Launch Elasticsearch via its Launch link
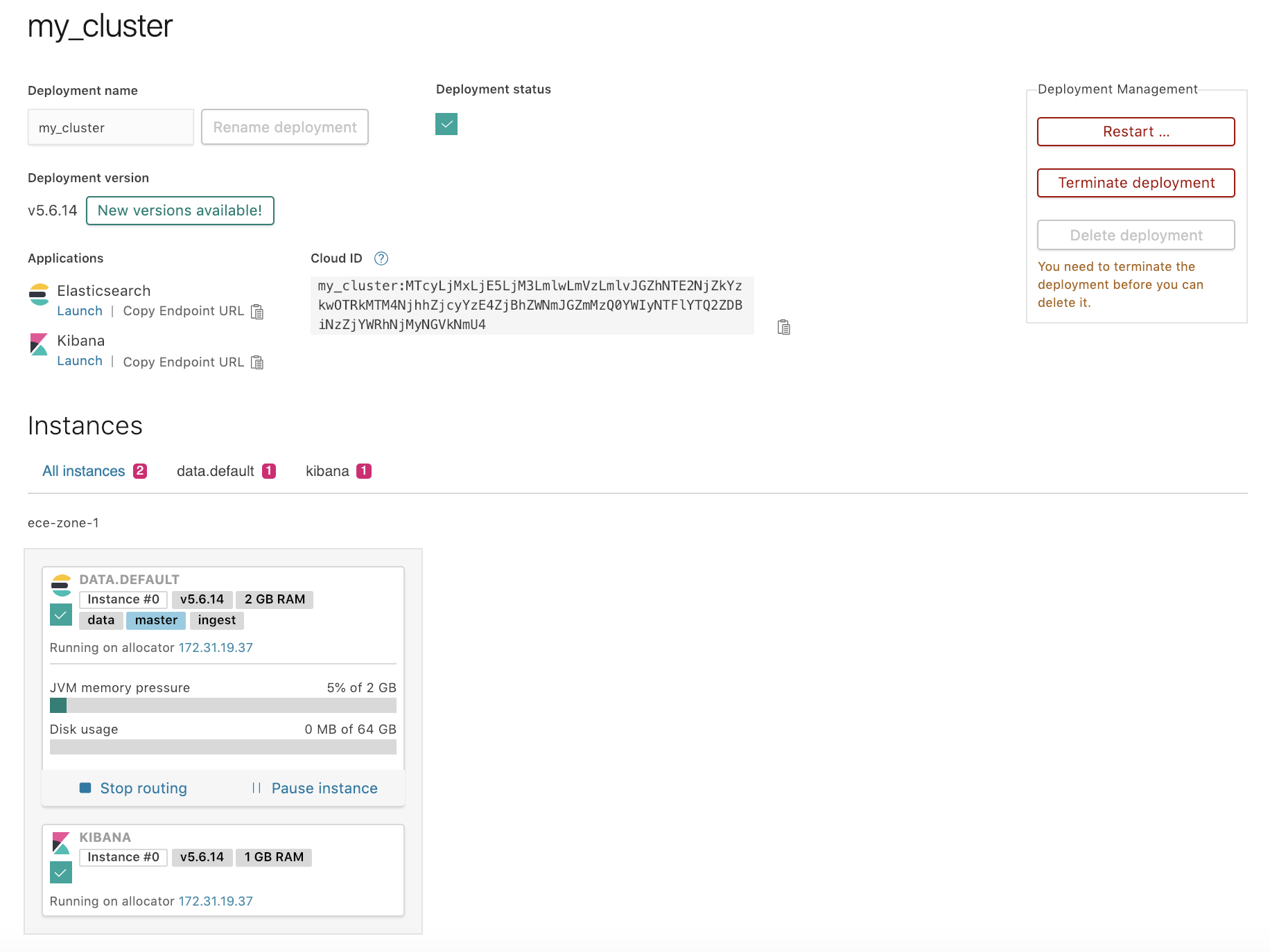 80,311
